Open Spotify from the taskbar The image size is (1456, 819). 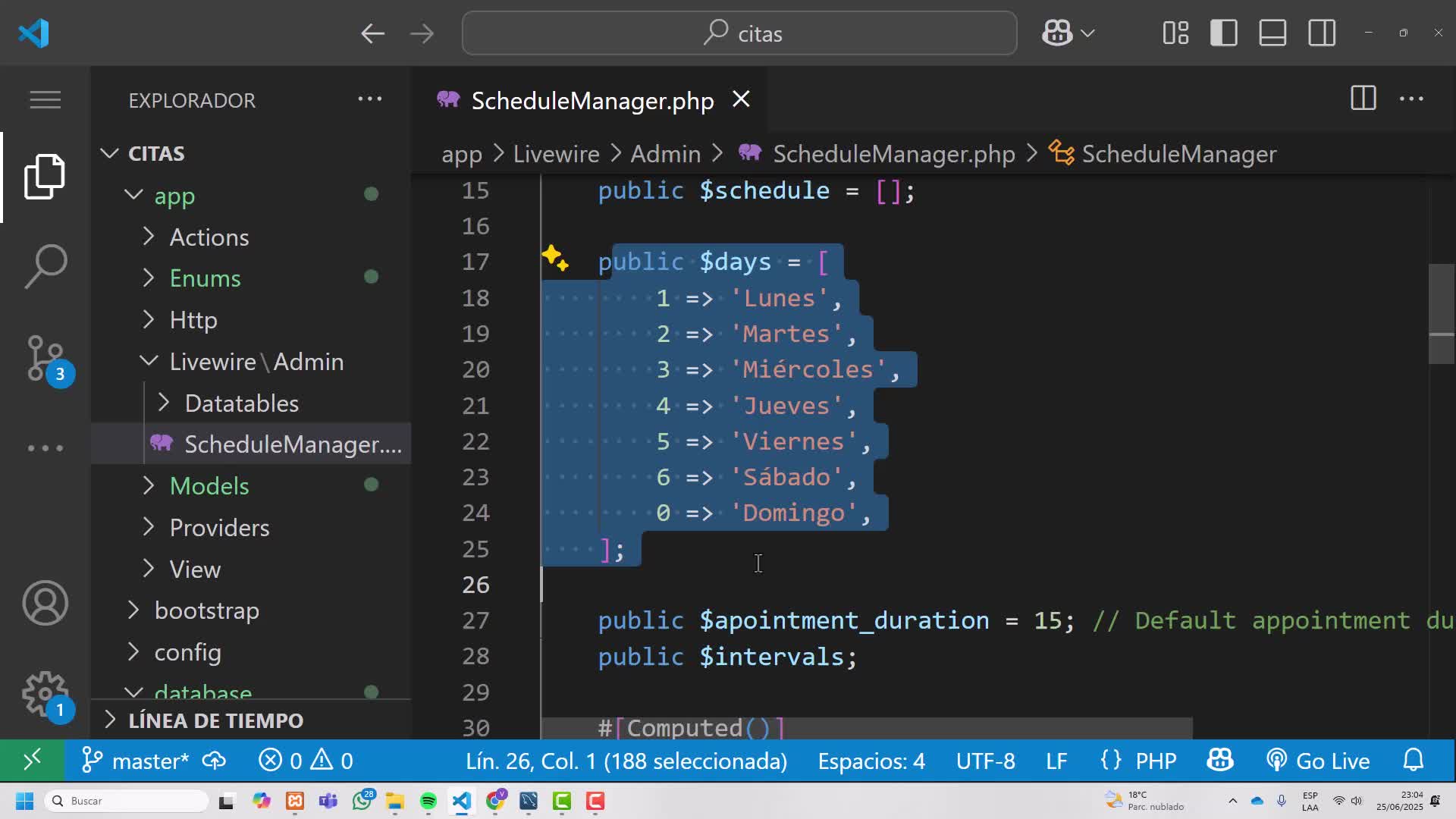click(428, 801)
